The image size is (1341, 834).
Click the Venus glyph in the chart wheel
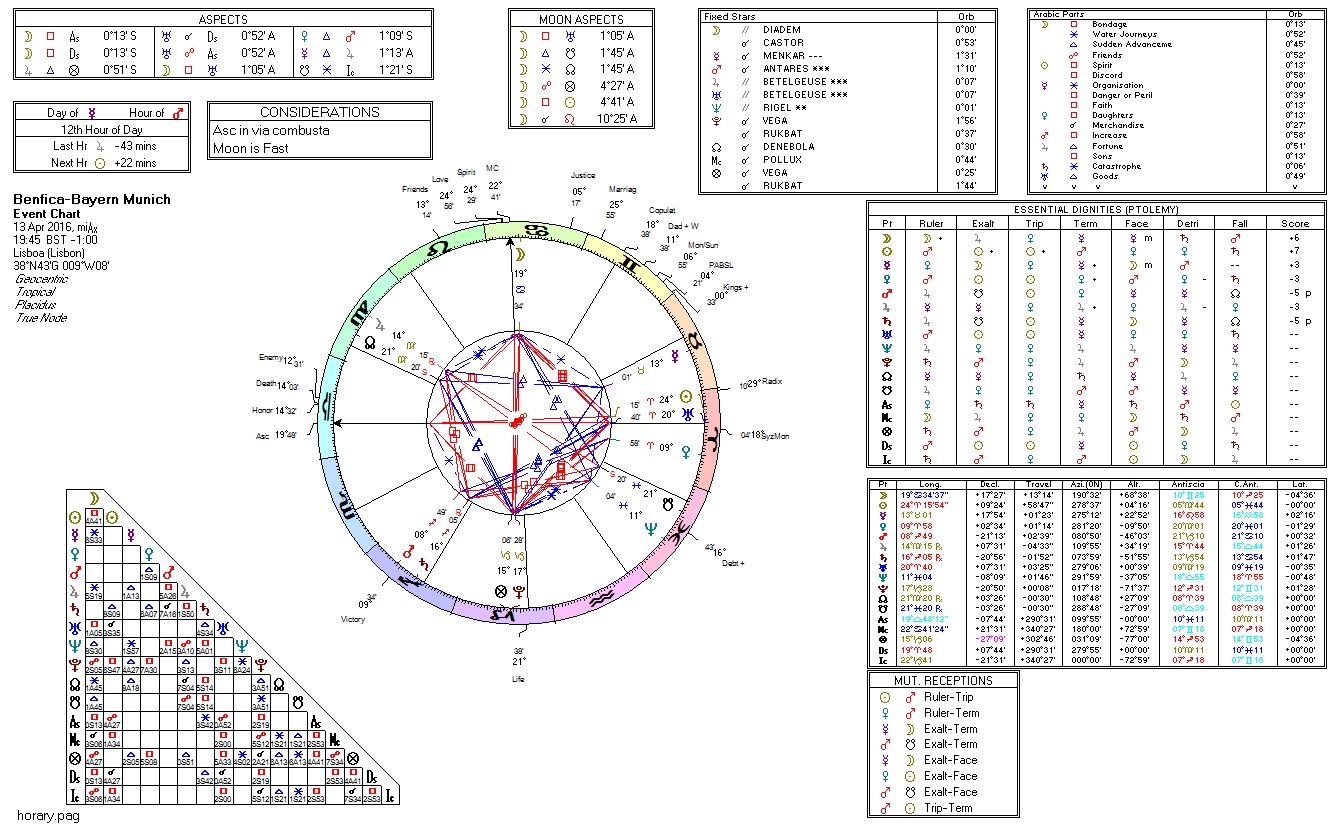click(685, 451)
